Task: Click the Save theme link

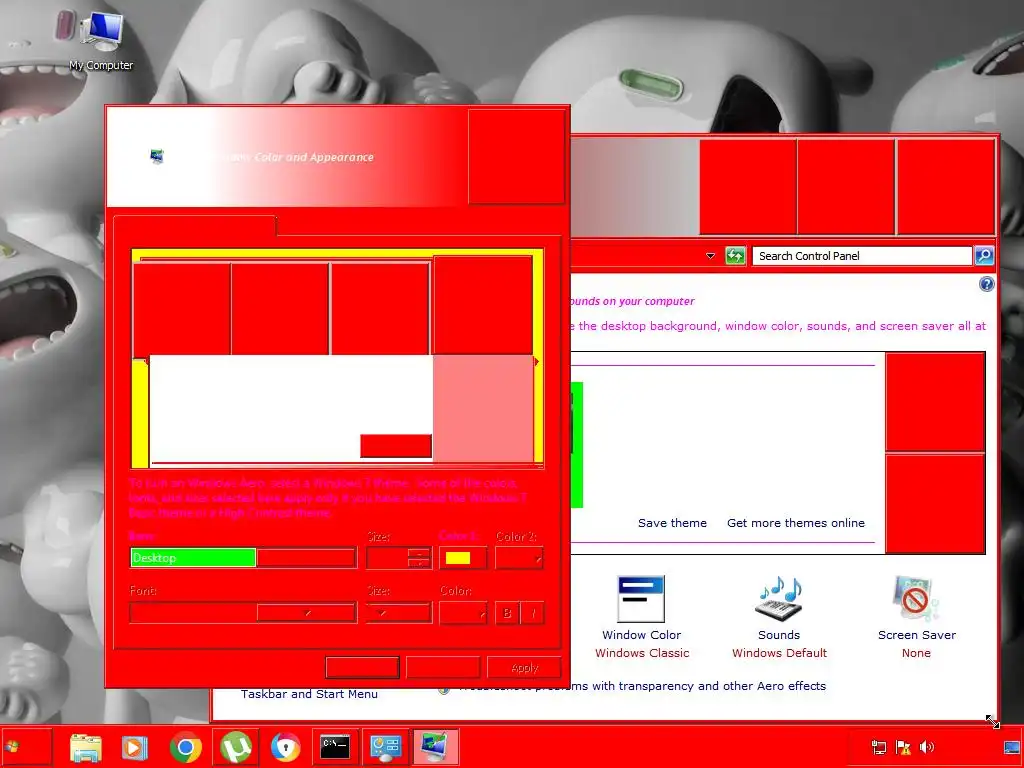Action: [672, 523]
